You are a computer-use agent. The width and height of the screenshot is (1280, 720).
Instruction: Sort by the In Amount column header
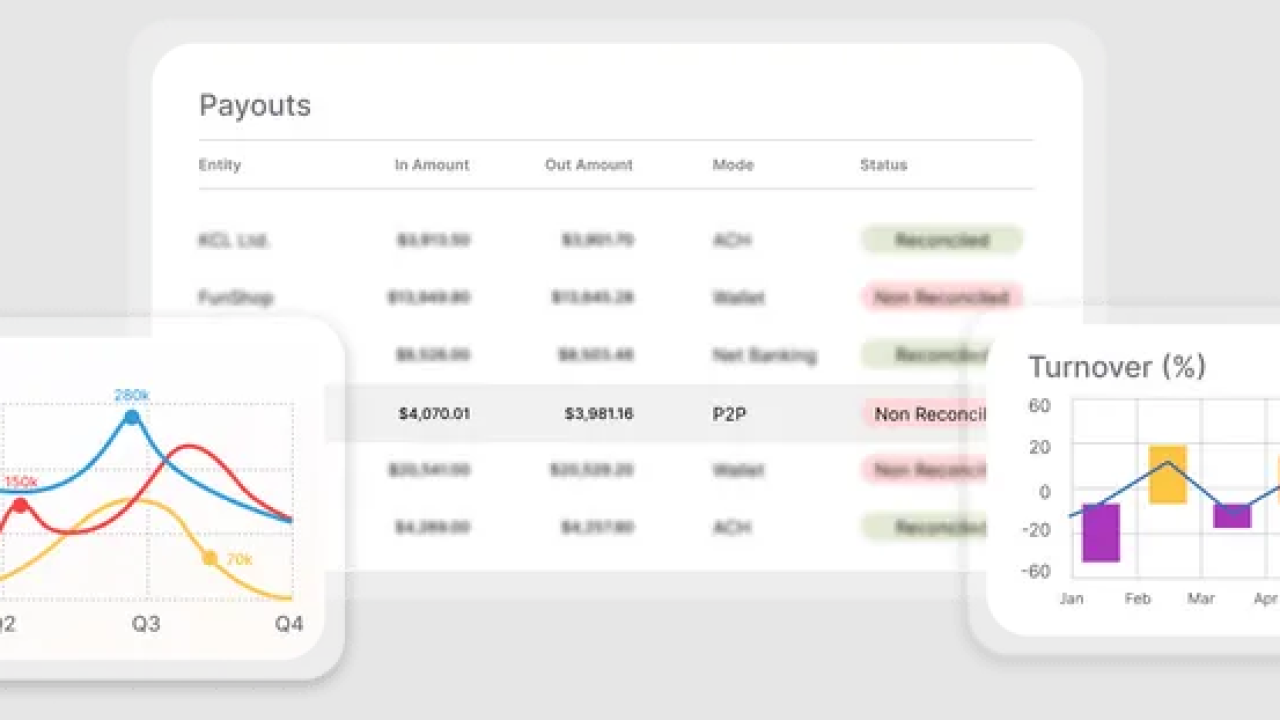coord(432,165)
